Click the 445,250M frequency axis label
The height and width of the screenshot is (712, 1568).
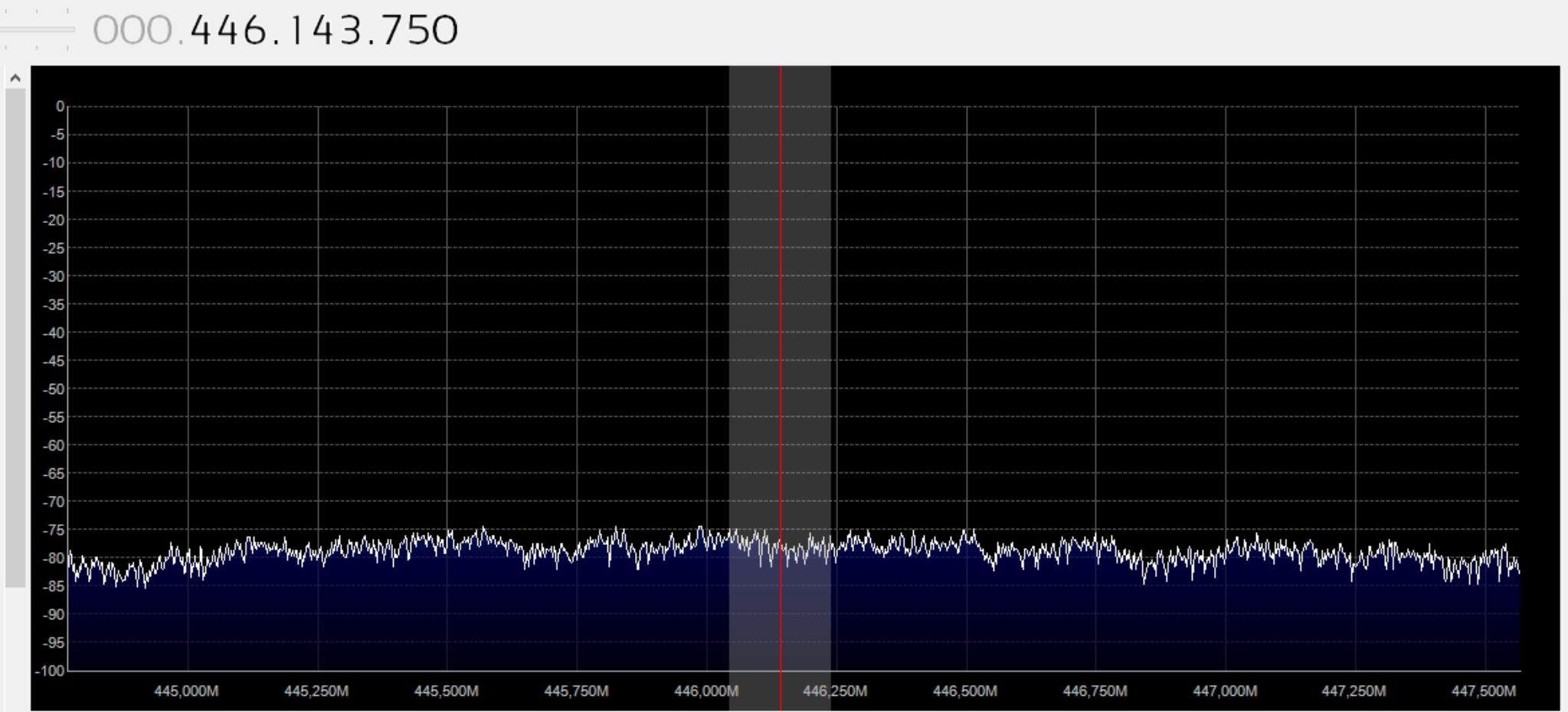pos(316,691)
